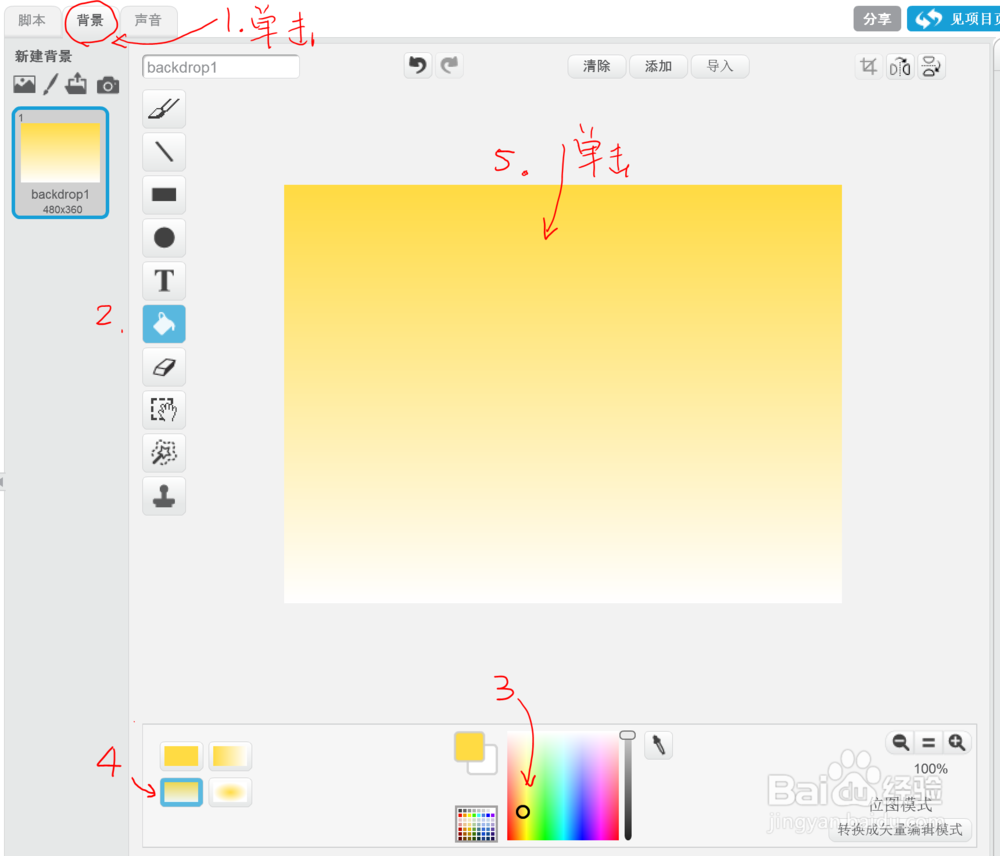This screenshot has height=856, width=1000.
Task: Switch to the 声音 tab
Action: click(x=148, y=20)
